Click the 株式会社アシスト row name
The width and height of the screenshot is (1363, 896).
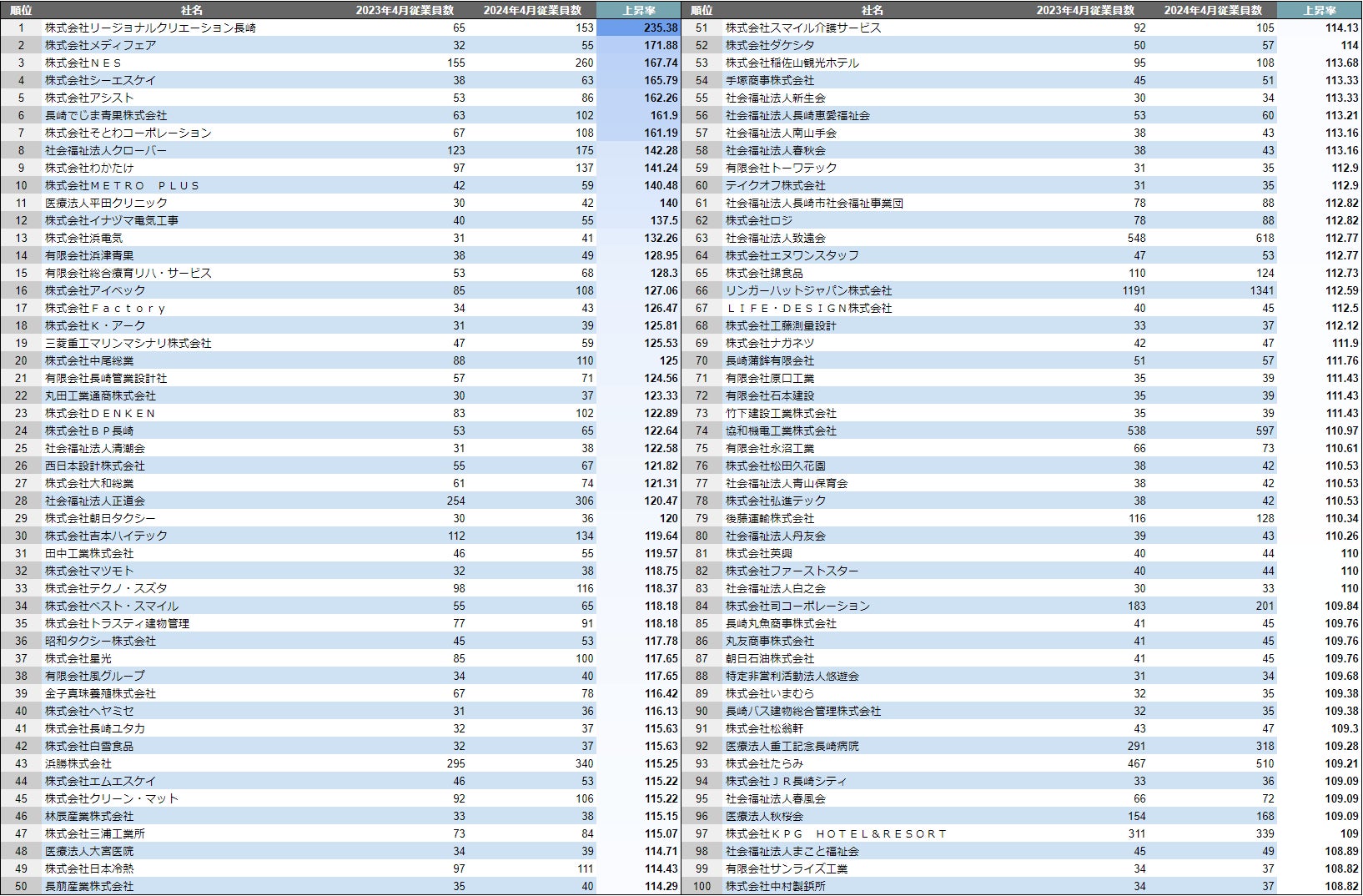tap(89, 98)
